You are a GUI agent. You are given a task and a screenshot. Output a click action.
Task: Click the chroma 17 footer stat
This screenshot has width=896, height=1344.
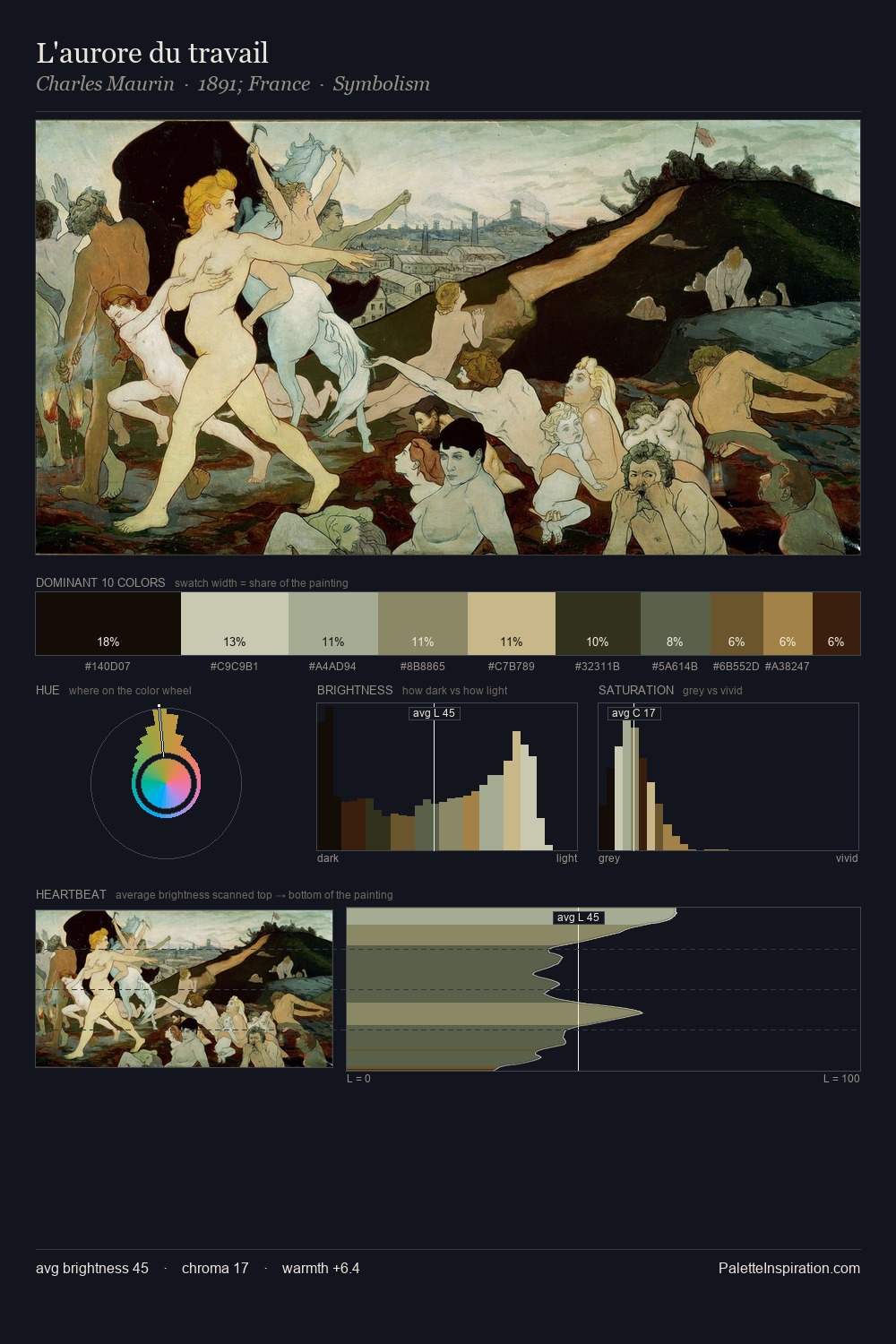(x=215, y=1268)
